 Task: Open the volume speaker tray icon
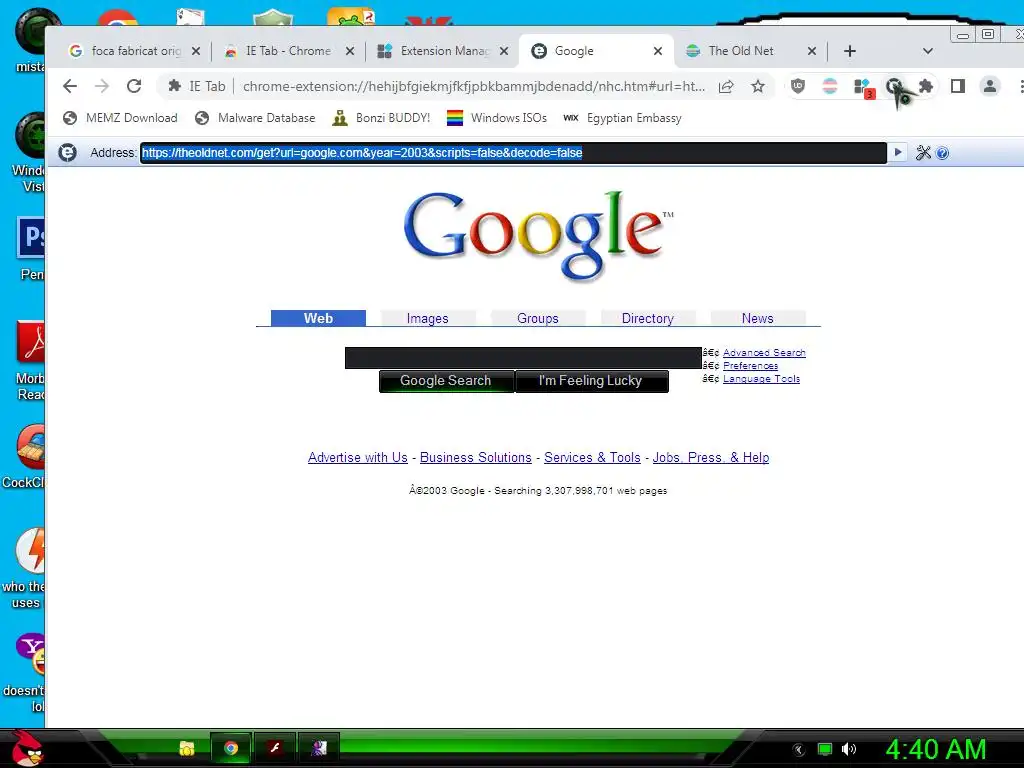click(848, 749)
